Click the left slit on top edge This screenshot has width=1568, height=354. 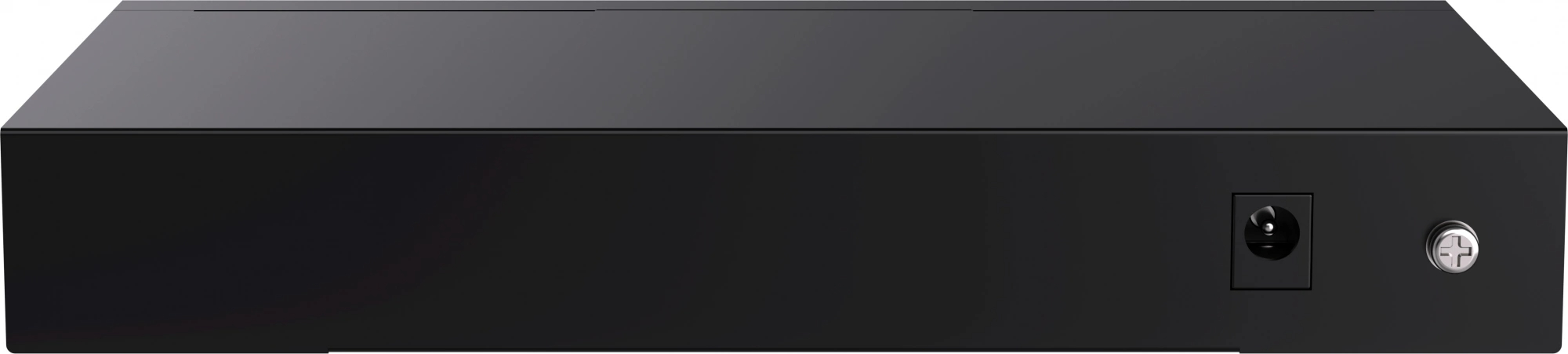pos(394,11)
